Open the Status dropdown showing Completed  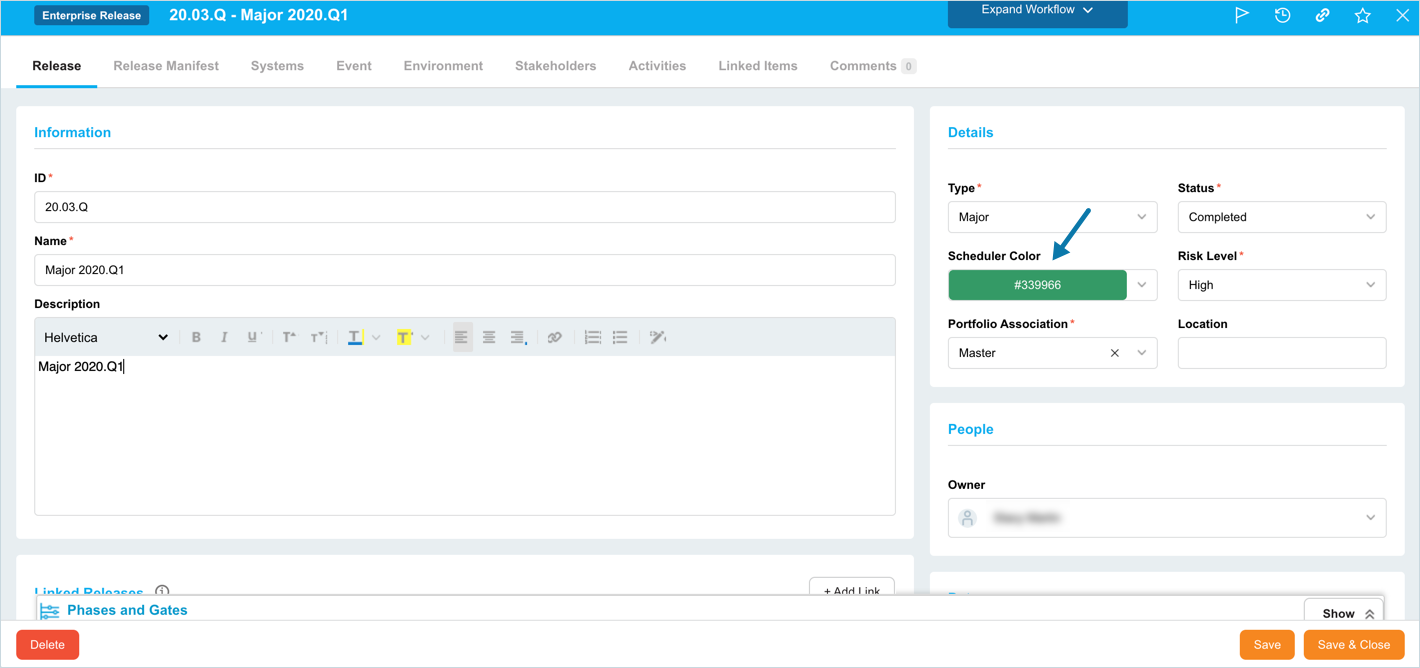point(1281,217)
